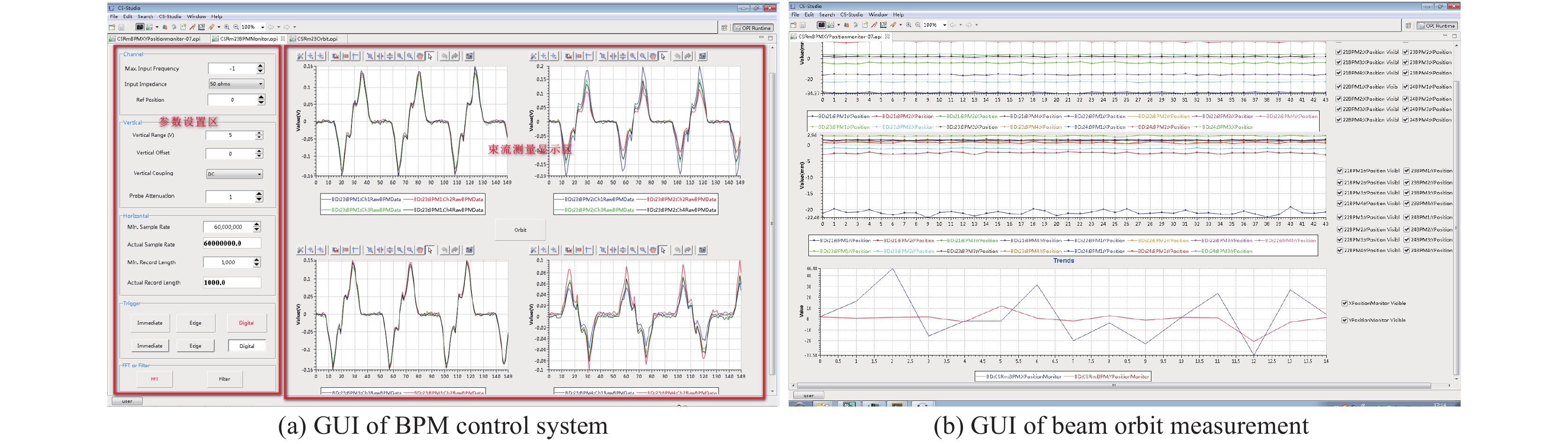Select the pointer cursor tool on the top-right BPM2 plot toolbar

point(663,57)
